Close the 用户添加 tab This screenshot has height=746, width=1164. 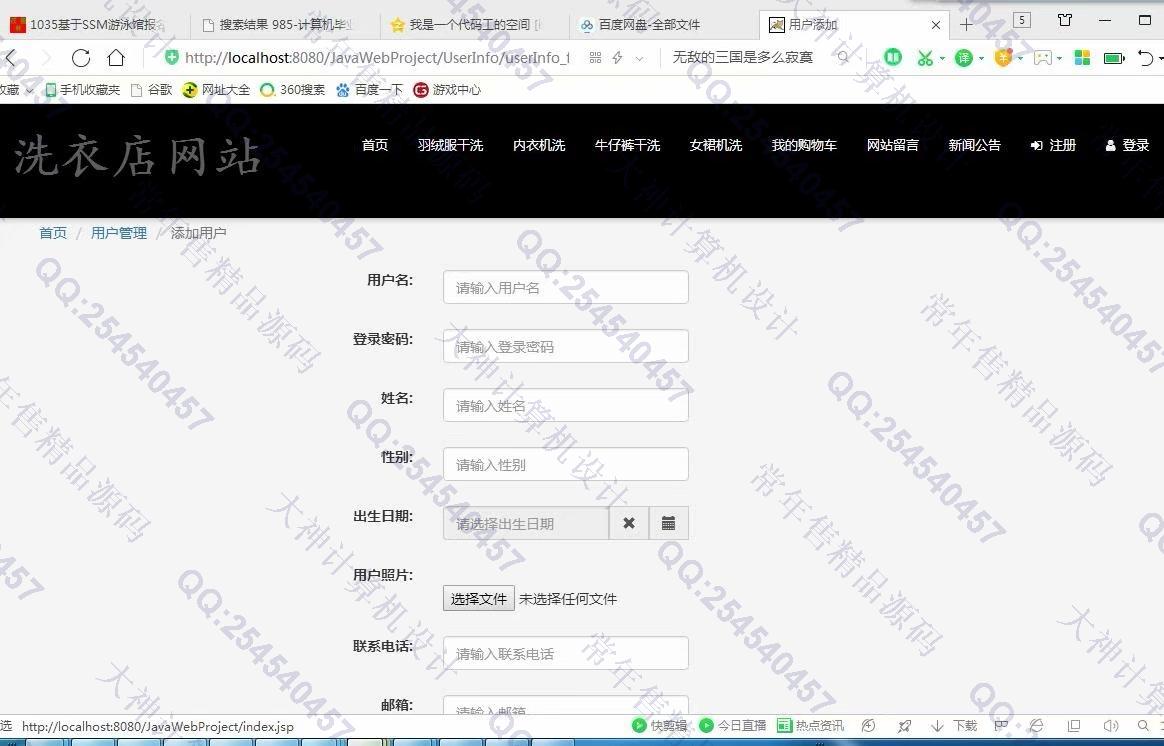point(935,24)
